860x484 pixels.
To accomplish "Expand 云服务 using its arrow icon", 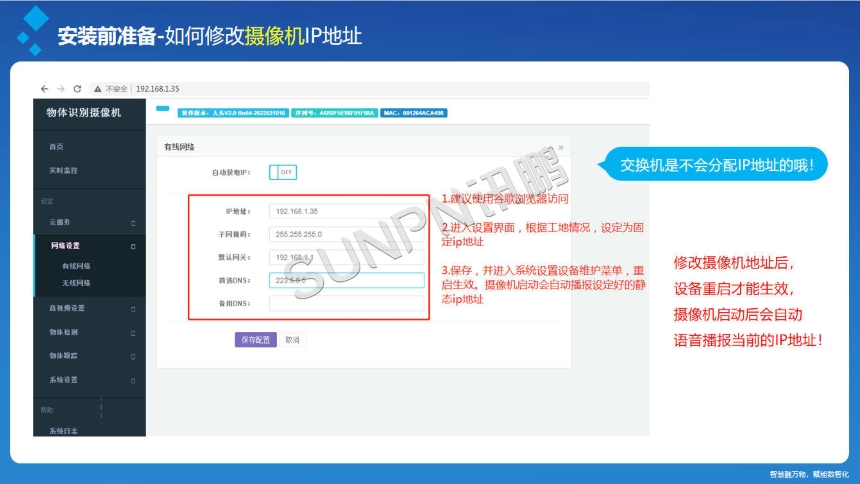I will 133,223.
